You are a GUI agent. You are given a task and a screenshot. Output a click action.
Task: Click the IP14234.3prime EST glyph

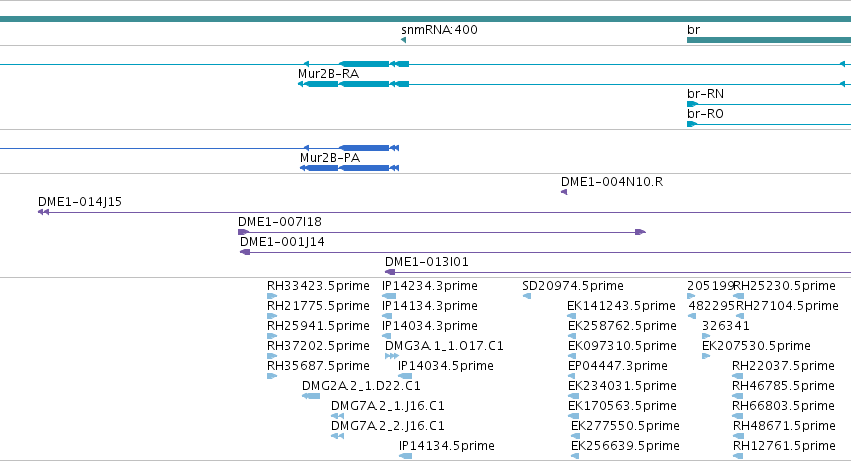coord(389,296)
